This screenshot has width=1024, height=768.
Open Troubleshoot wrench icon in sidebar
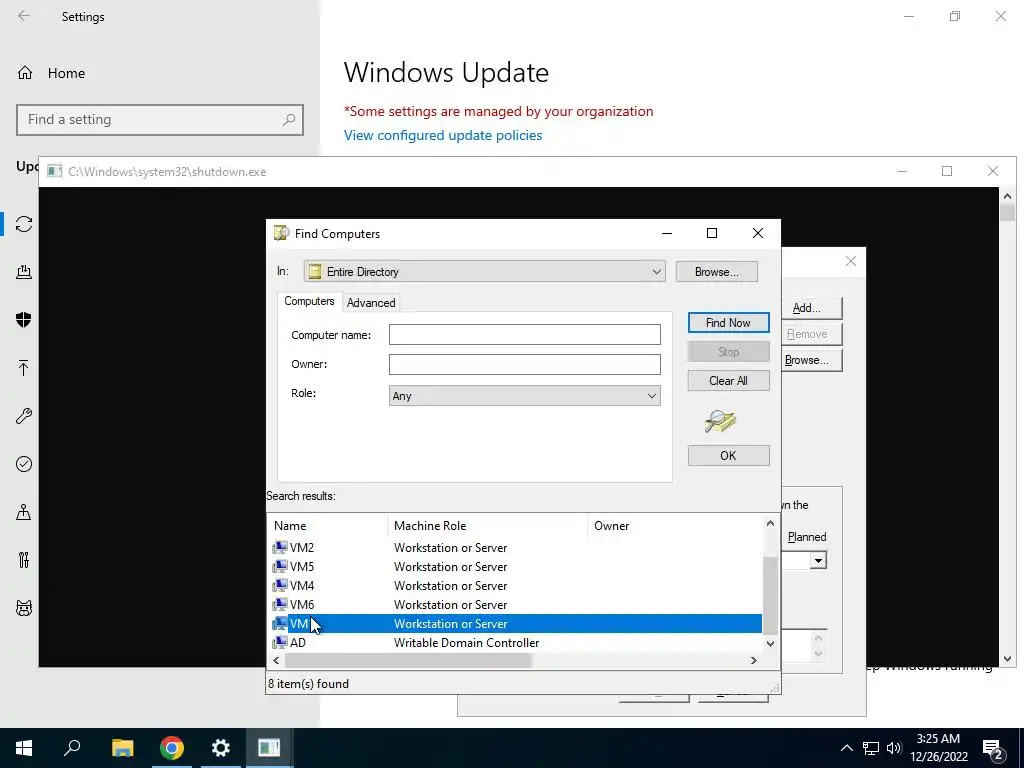24,416
